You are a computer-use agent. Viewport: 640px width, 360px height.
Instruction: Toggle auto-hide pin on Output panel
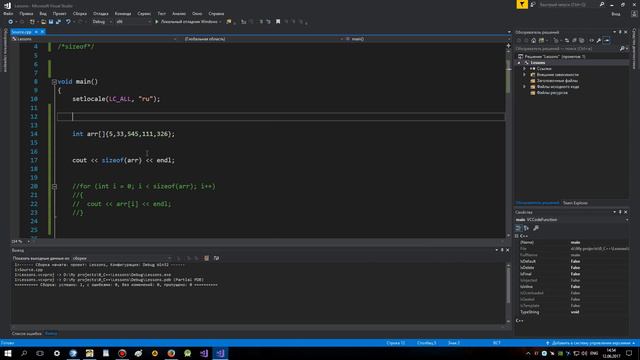click(502, 250)
